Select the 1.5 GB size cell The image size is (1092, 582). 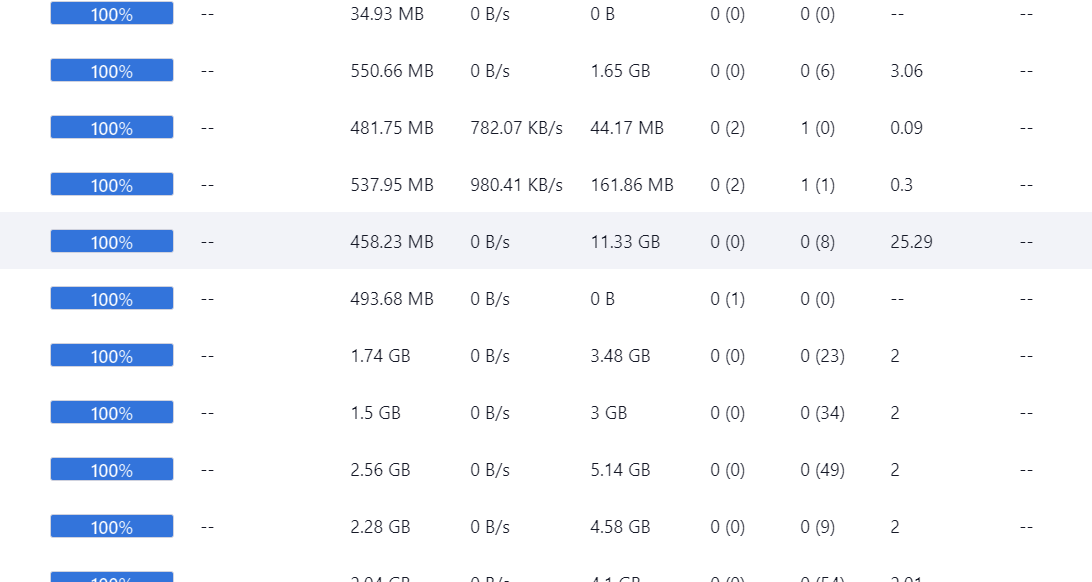pos(375,413)
